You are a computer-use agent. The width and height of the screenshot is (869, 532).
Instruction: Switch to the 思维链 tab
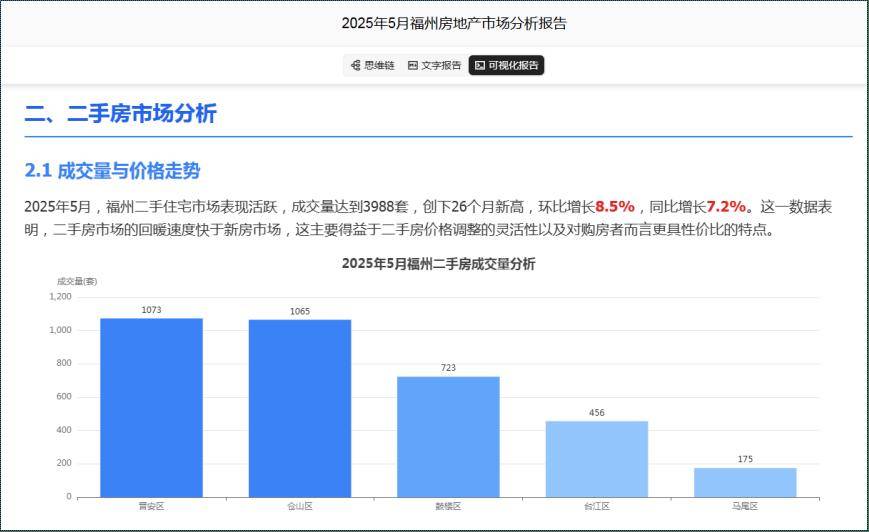tap(372, 65)
